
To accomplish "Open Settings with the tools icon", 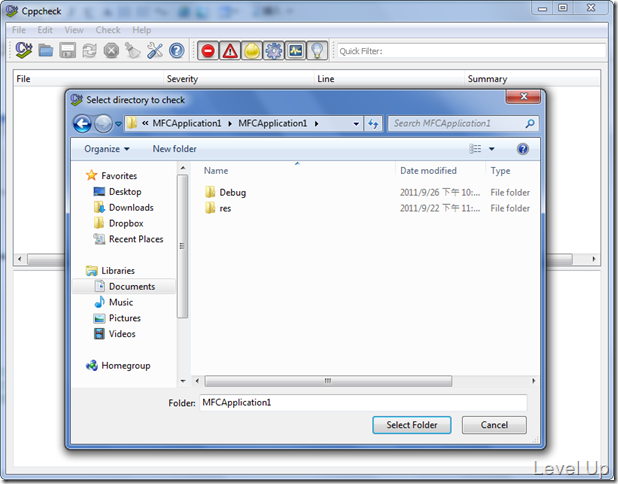I will (x=155, y=51).
